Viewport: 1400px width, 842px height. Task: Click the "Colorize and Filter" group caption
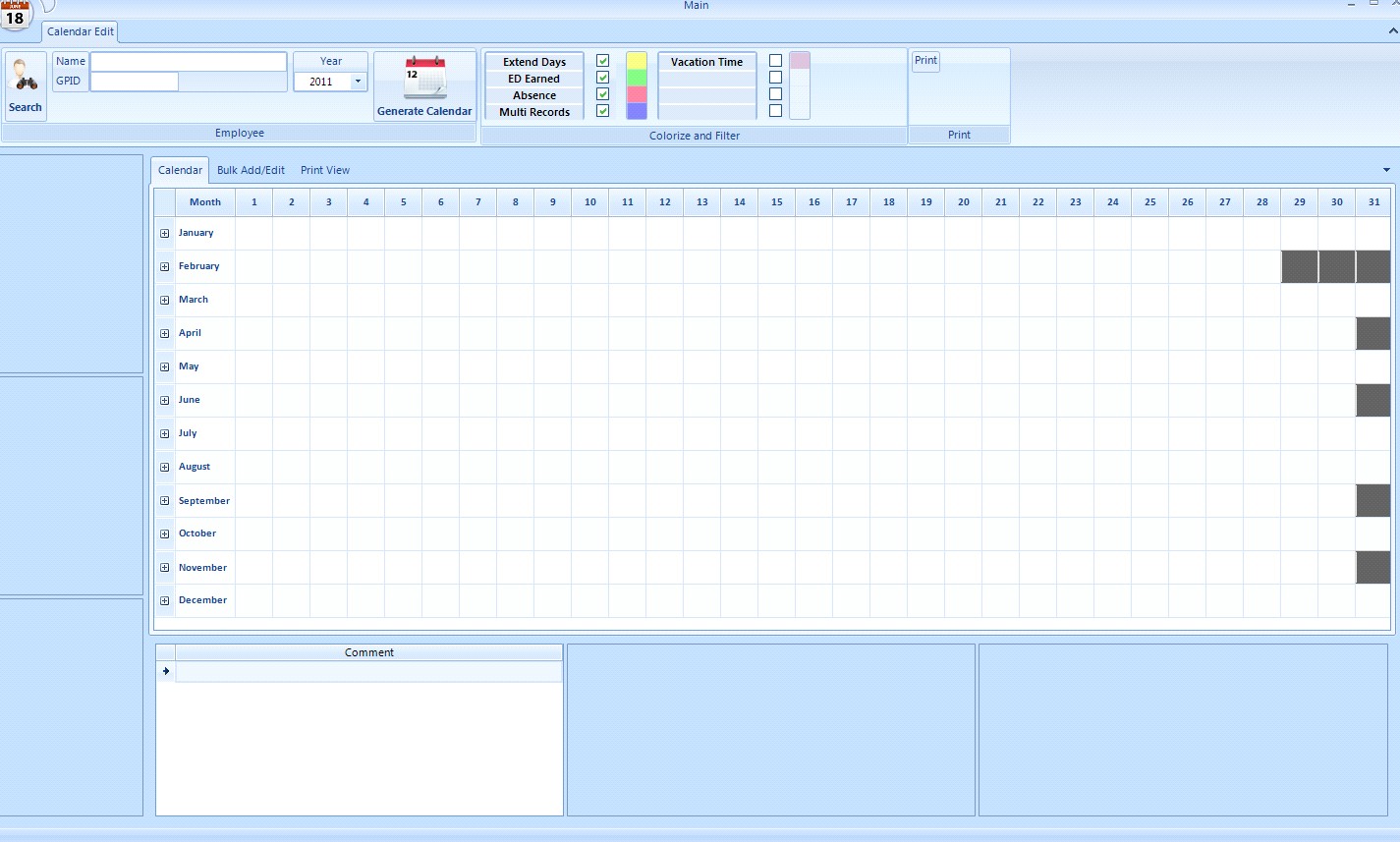(695, 136)
